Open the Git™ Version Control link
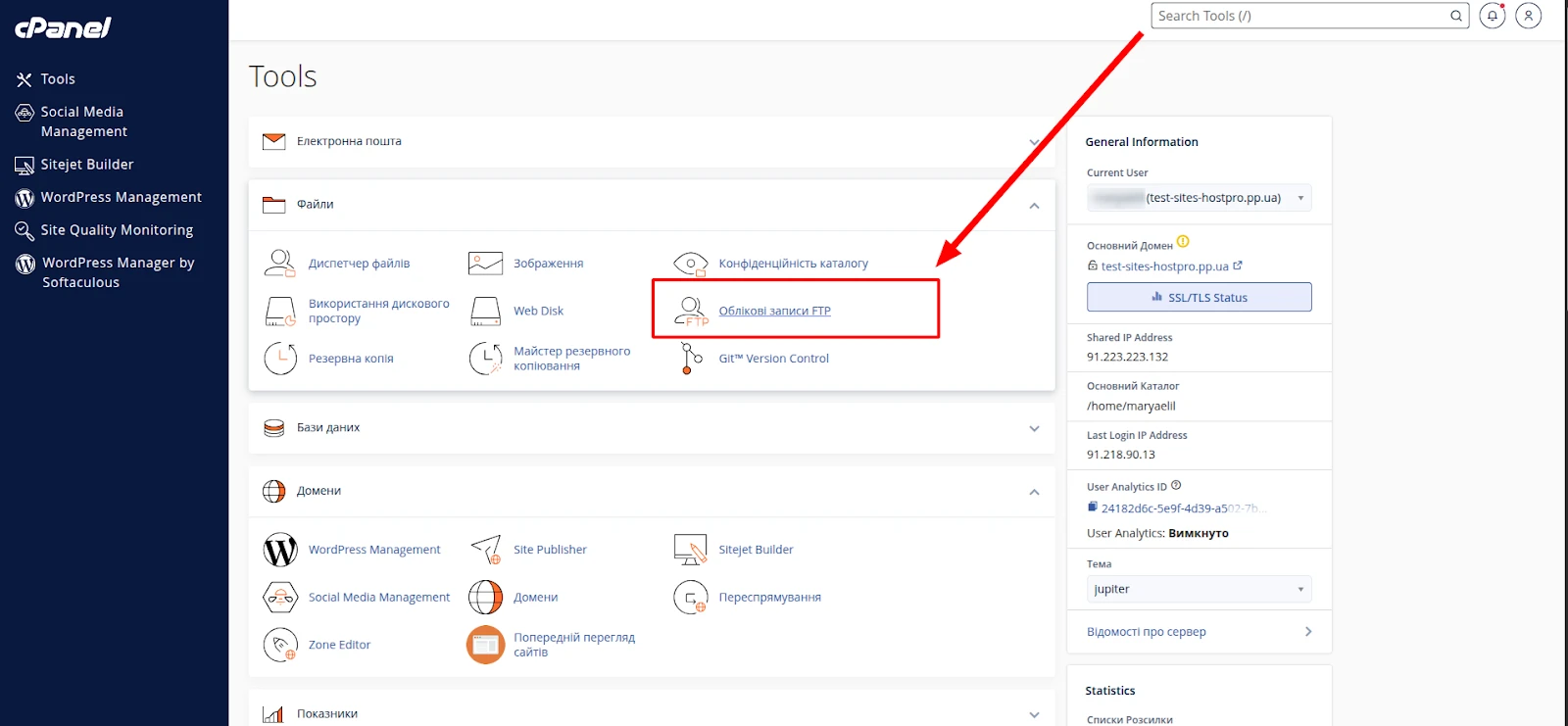1568x726 pixels. pyautogui.click(x=773, y=359)
